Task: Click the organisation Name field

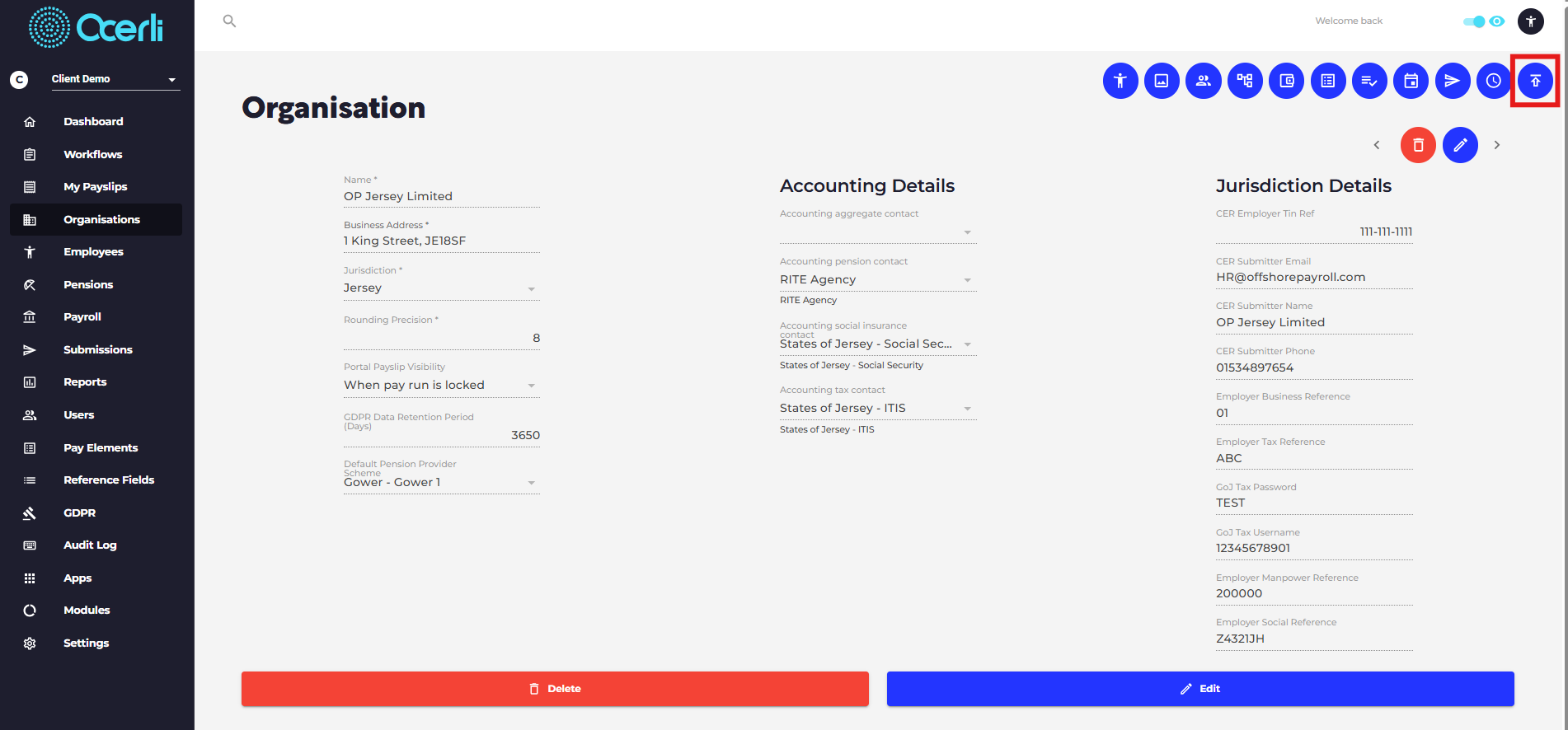Action: (441, 196)
